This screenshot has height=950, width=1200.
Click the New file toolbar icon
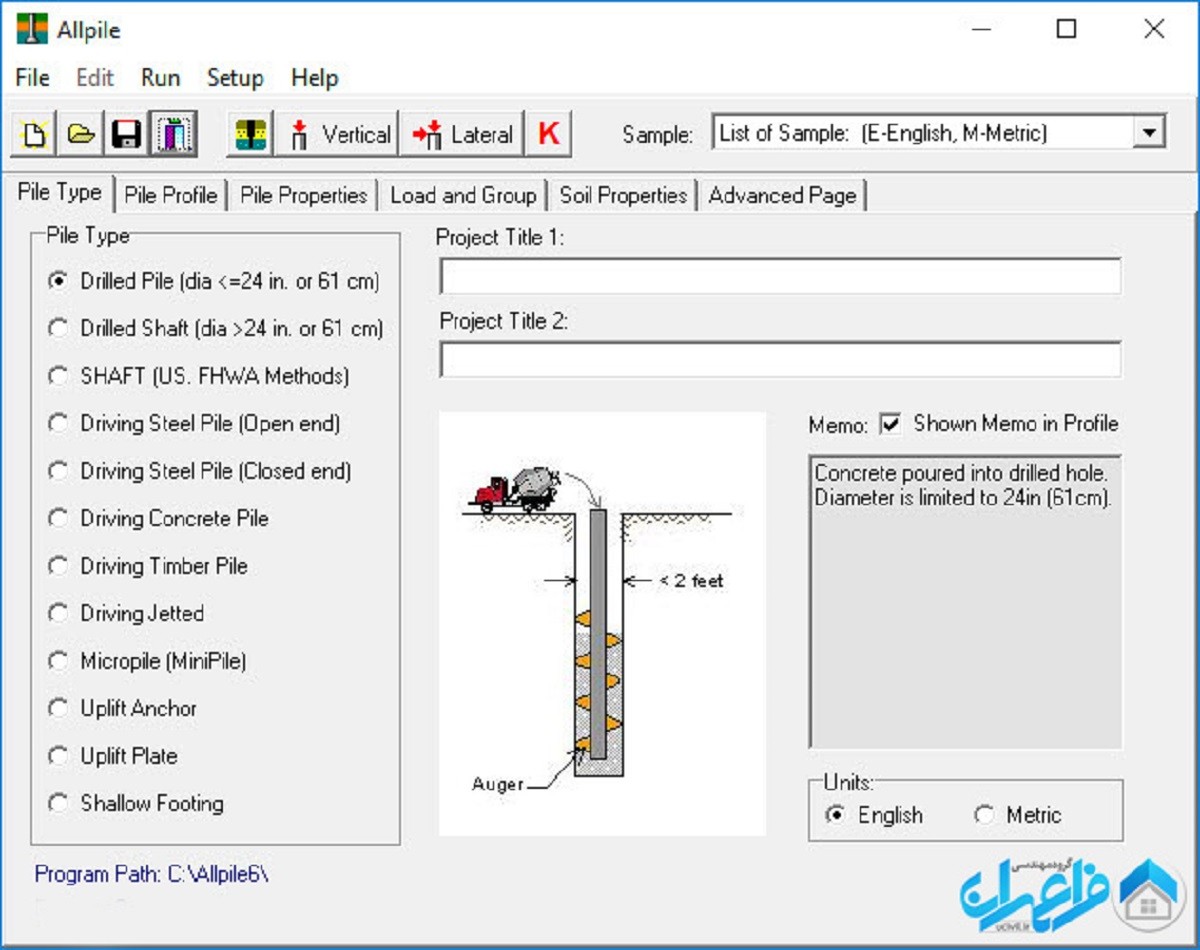click(33, 134)
